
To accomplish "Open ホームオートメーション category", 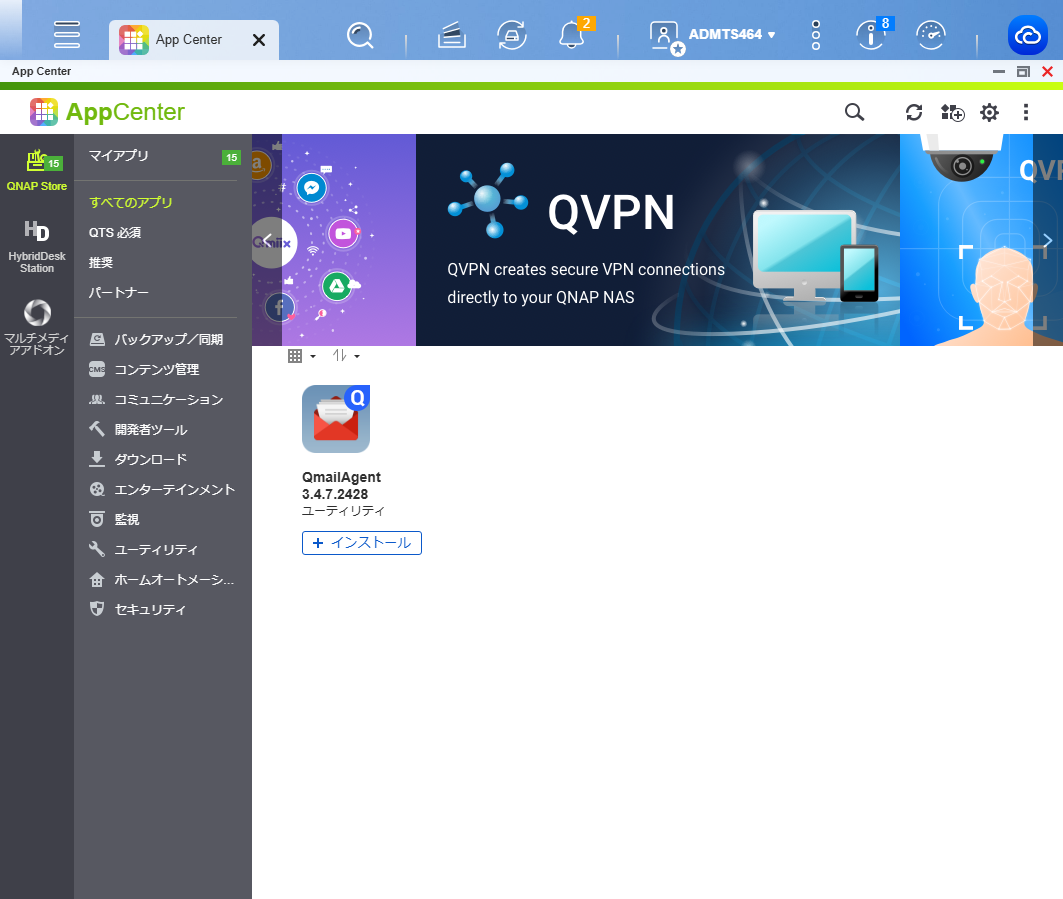I will [161, 580].
